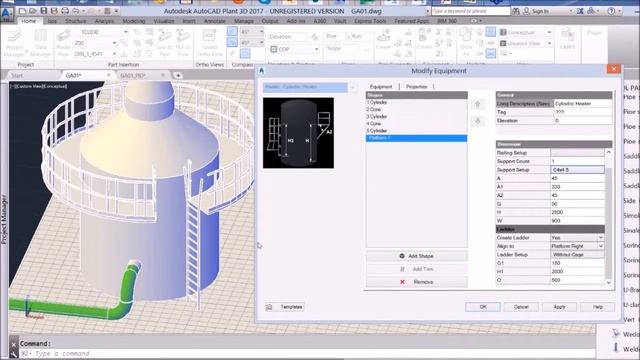
Task: Switch to the Home ribbon tab
Action: [x=28, y=21]
